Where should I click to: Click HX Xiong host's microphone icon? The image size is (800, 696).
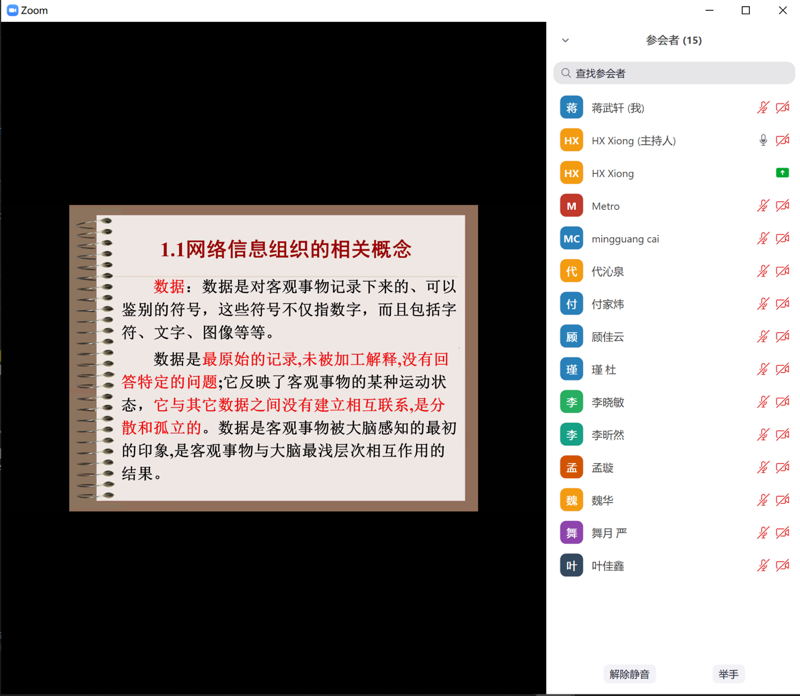pyautogui.click(x=763, y=141)
